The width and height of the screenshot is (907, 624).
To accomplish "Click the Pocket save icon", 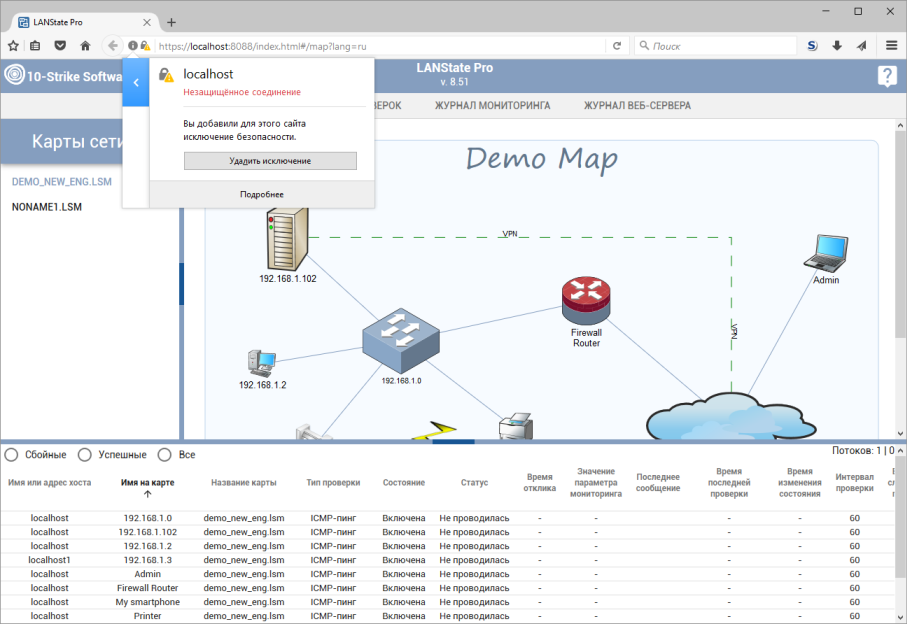I will (60, 46).
